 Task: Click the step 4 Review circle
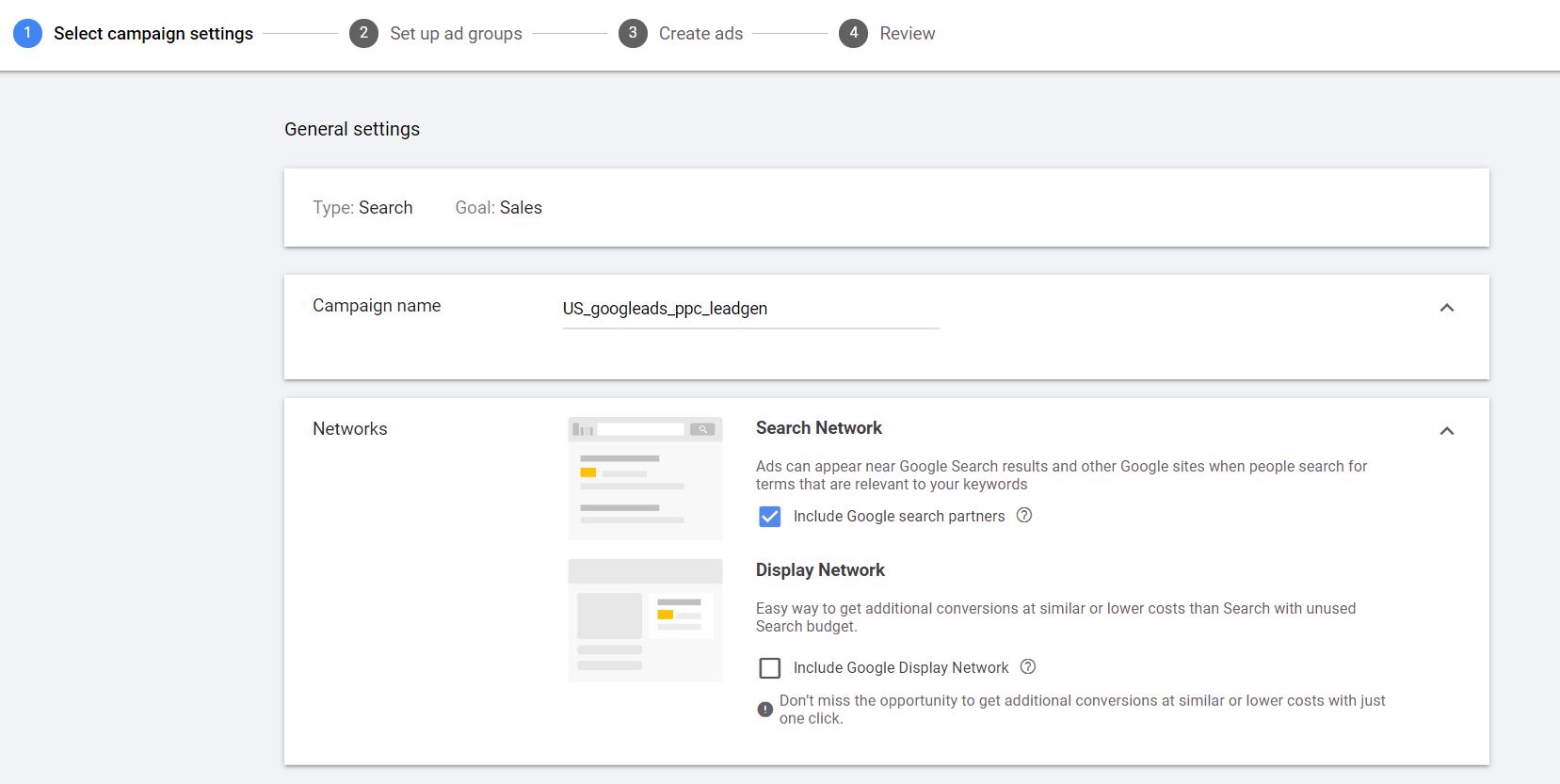pyautogui.click(x=853, y=33)
